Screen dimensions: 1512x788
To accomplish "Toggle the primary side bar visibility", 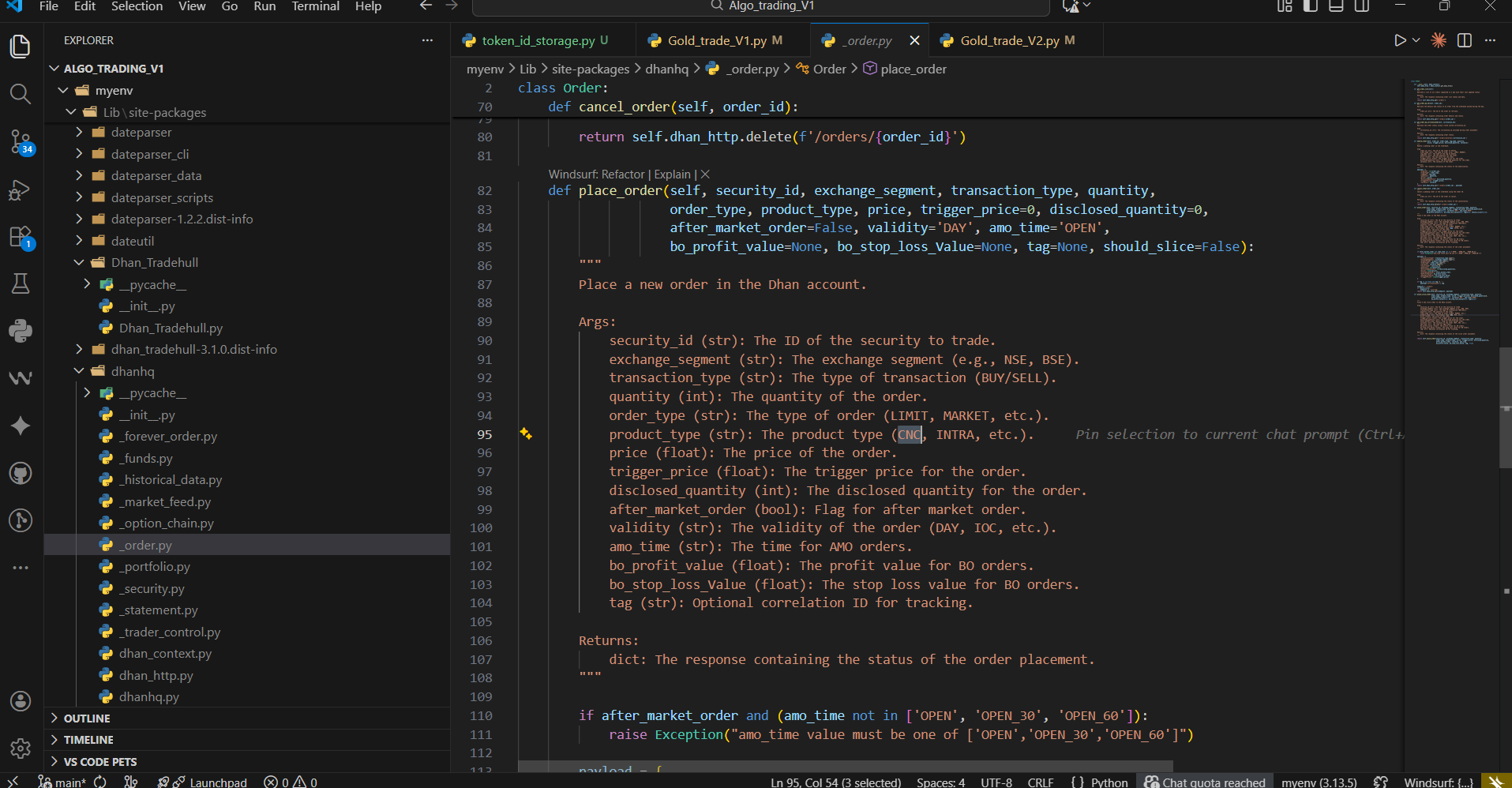I will 1311,6.
